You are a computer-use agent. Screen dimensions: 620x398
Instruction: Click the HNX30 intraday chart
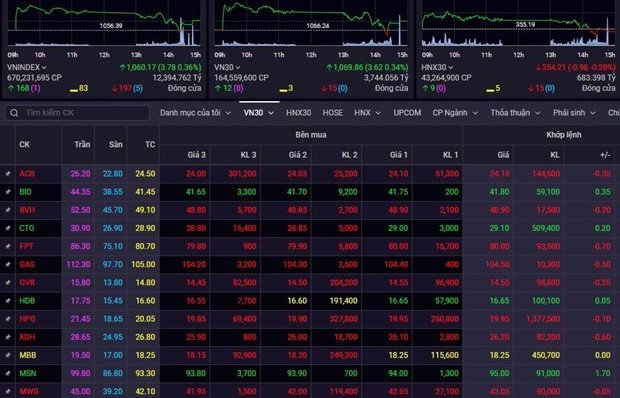click(518, 25)
